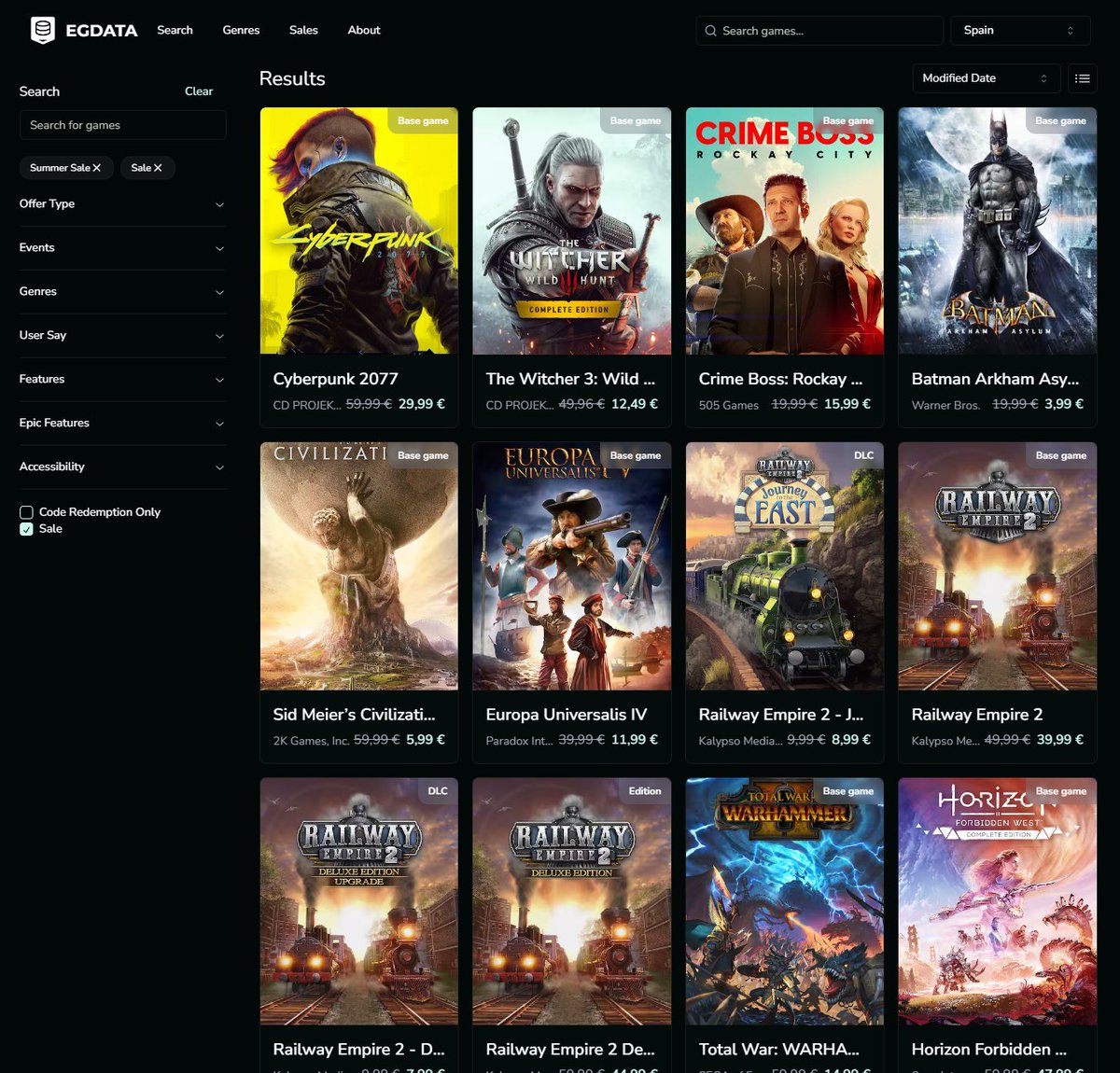1120x1073 pixels.
Task: Click the 505 Games publisher text
Action: point(729,405)
